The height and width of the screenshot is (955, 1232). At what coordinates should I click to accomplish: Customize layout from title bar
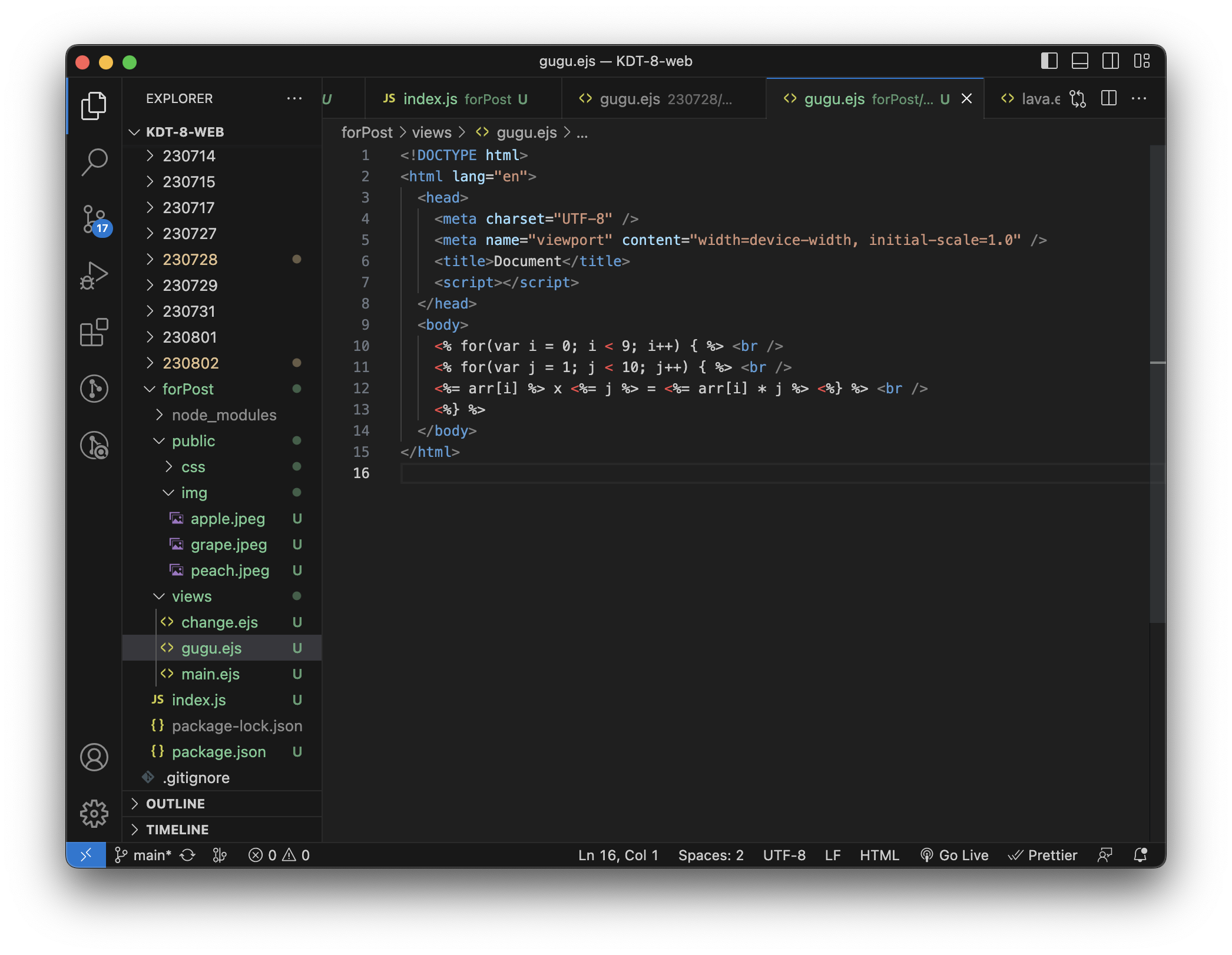point(1142,61)
